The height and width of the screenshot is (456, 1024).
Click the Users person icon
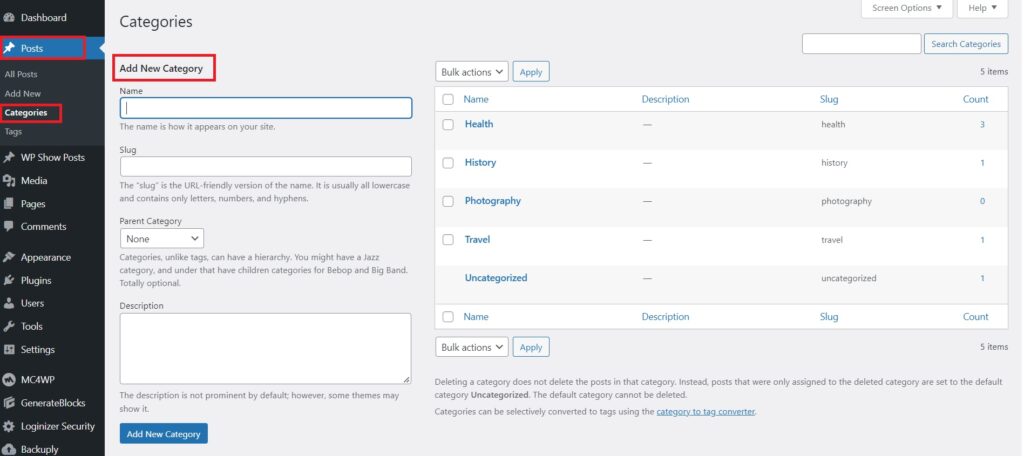coord(9,303)
